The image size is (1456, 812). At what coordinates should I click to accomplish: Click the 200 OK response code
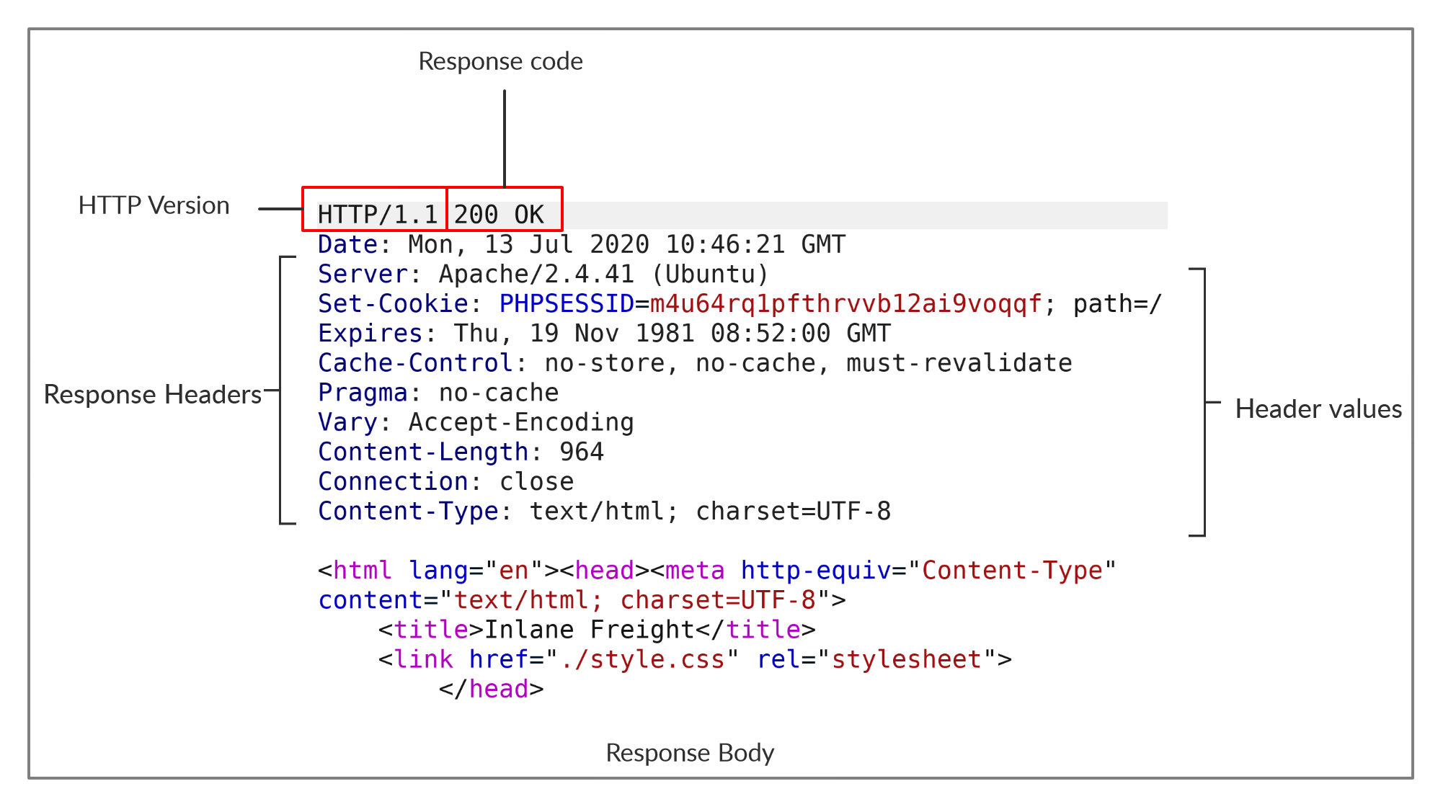(499, 214)
